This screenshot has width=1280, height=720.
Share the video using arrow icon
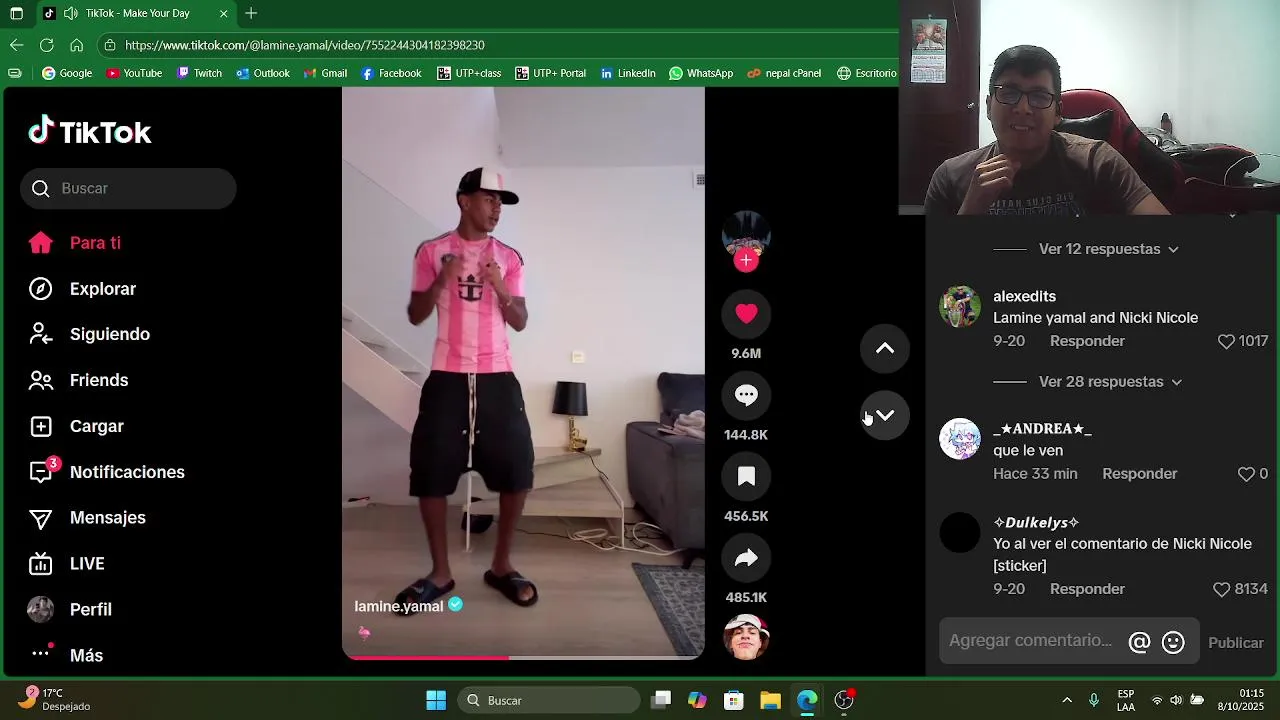tap(746, 558)
